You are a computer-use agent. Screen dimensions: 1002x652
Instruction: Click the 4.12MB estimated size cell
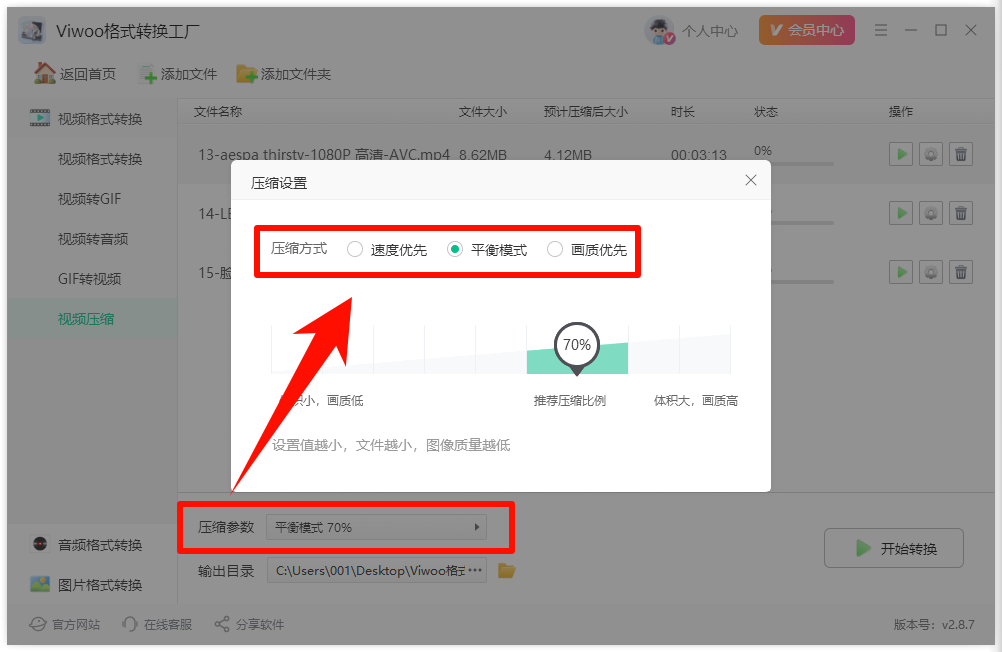click(568, 155)
